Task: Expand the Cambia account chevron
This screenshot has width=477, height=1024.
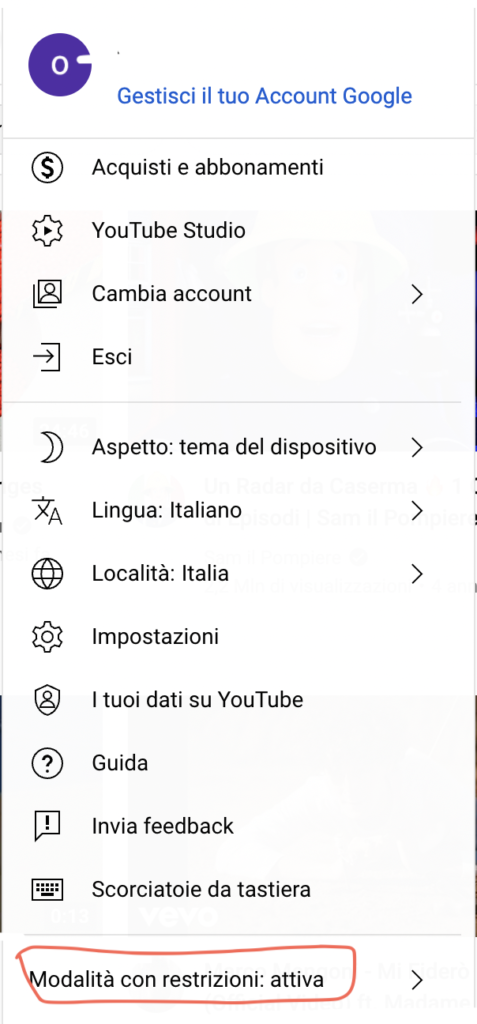Action: pyautogui.click(x=418, y=294)
